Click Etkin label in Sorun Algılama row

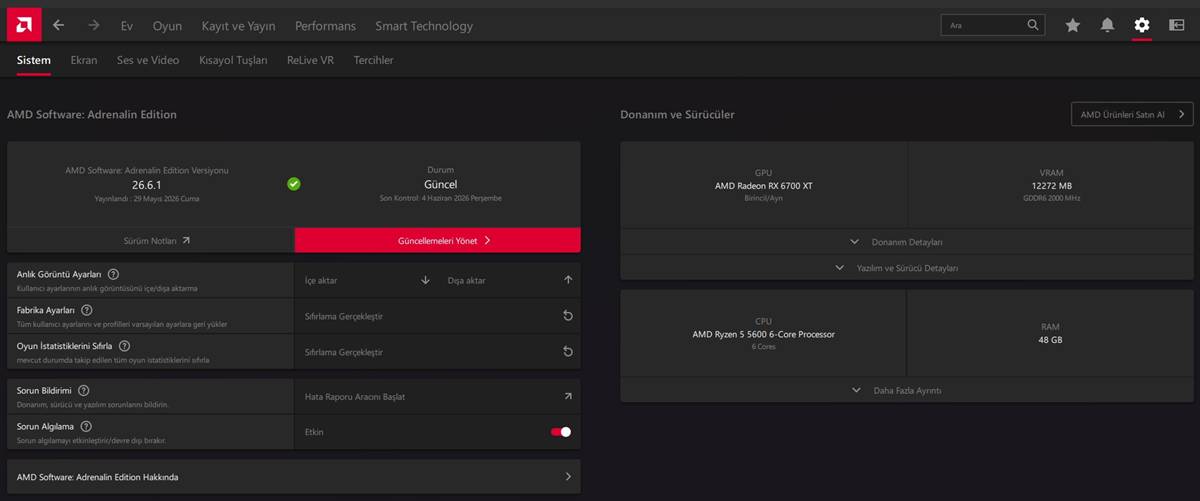(x=314, y=432)
